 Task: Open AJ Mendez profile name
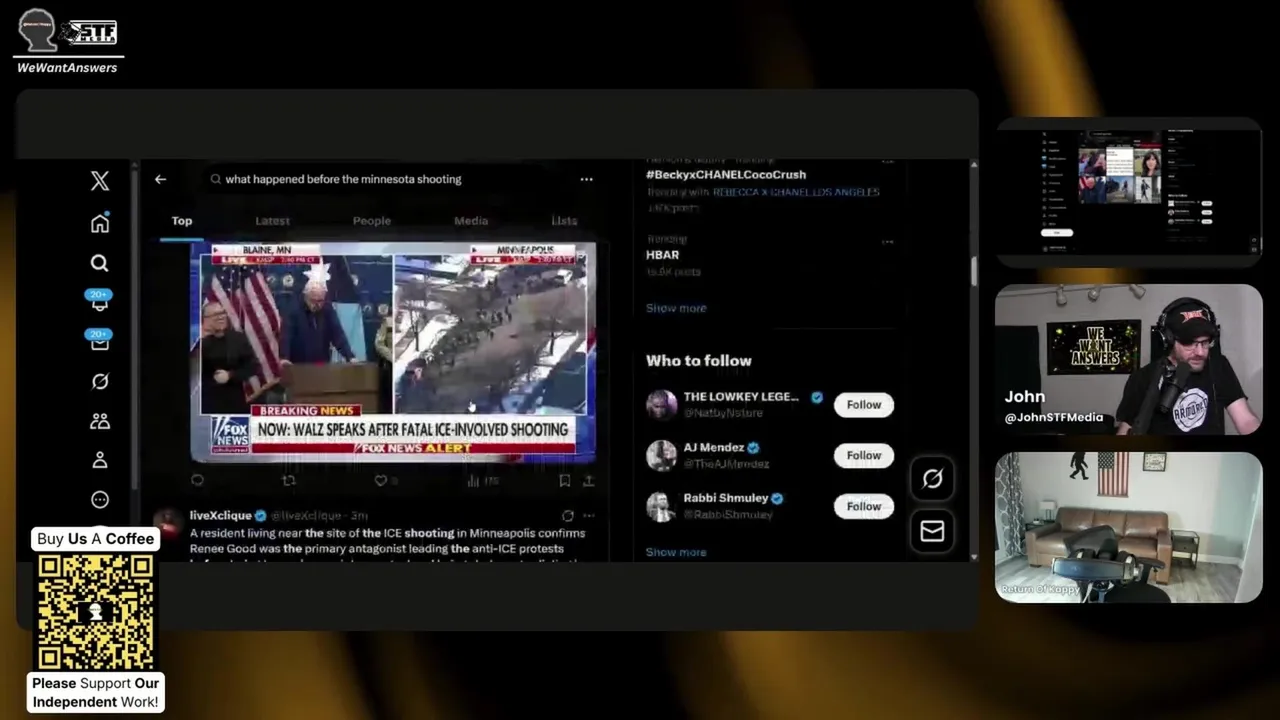coord(714,448)
